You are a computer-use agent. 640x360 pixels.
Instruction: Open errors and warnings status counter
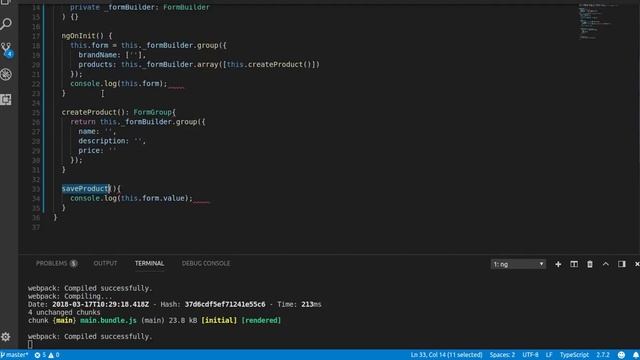pyautogui.click(x=47, y=355)
